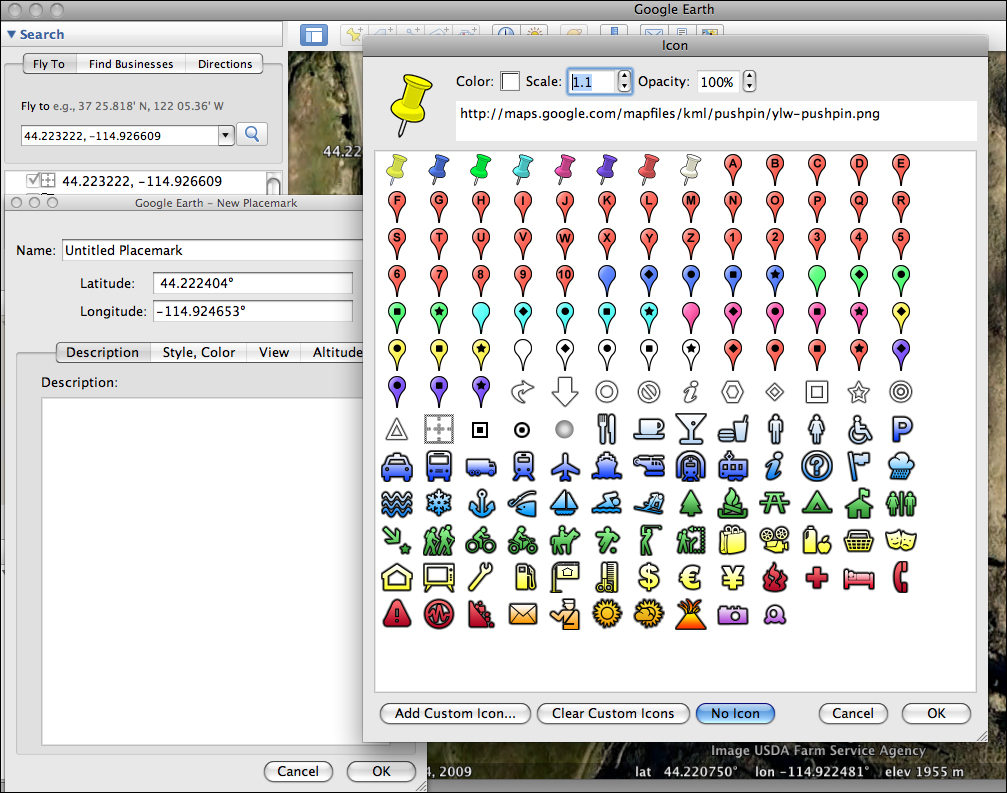
Task: Select No Icon for the placemark
Action: [x=735, y=713]
